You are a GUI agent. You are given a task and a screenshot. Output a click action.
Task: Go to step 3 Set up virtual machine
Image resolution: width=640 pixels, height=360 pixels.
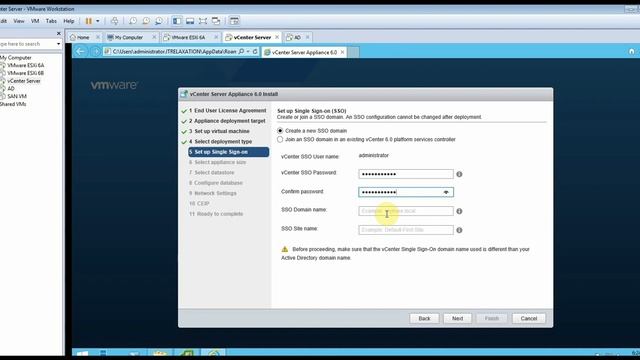tap(219, 131)
